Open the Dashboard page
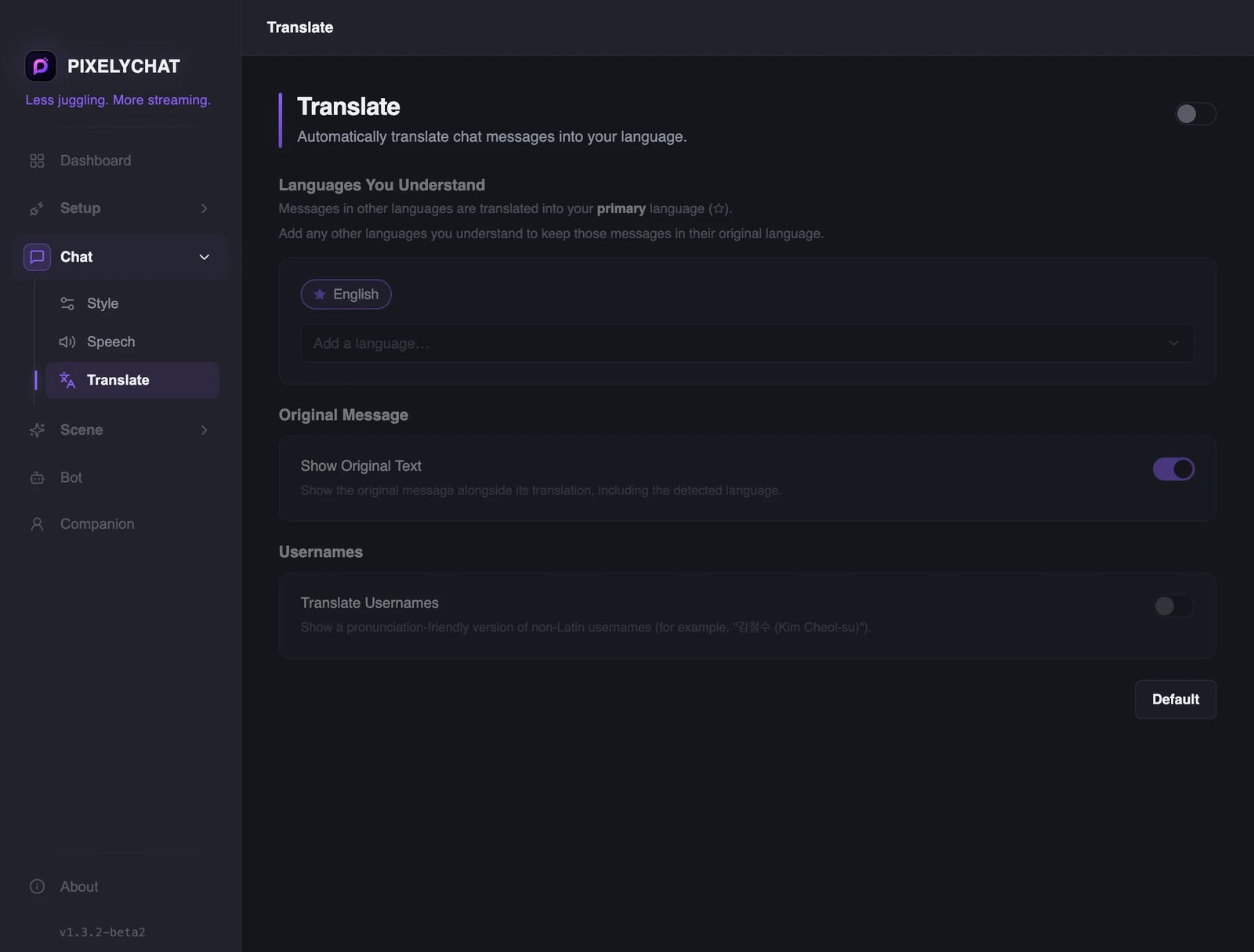 [120, 161]
